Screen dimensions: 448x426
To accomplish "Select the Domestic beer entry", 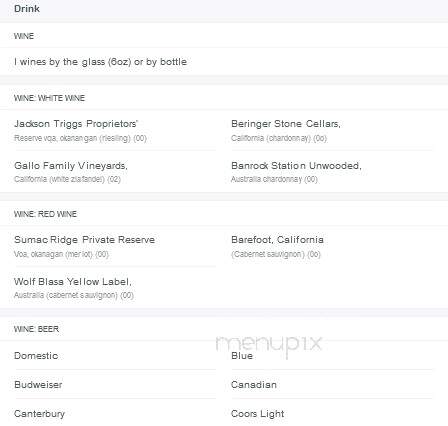I will pyautogui.click(x=36, y=356).
